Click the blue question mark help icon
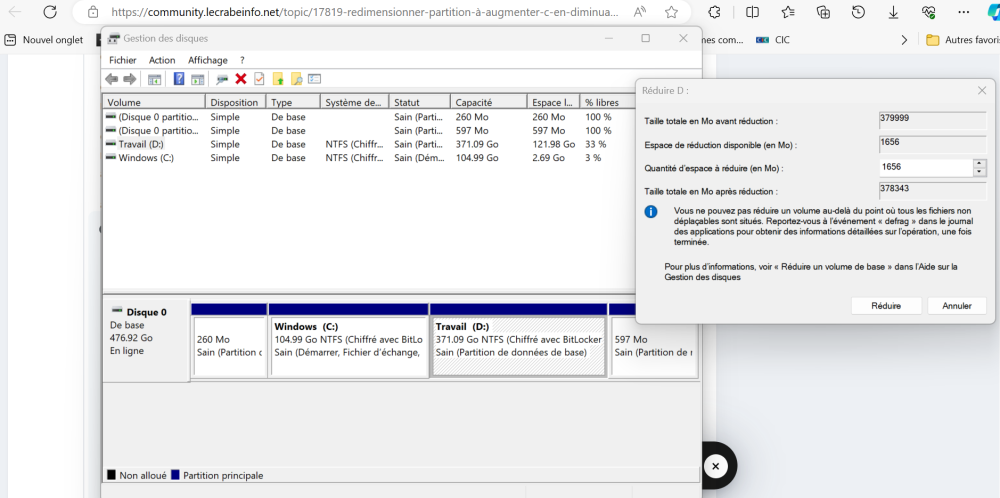The image size is (1000, 498). [x=179, y=79]
